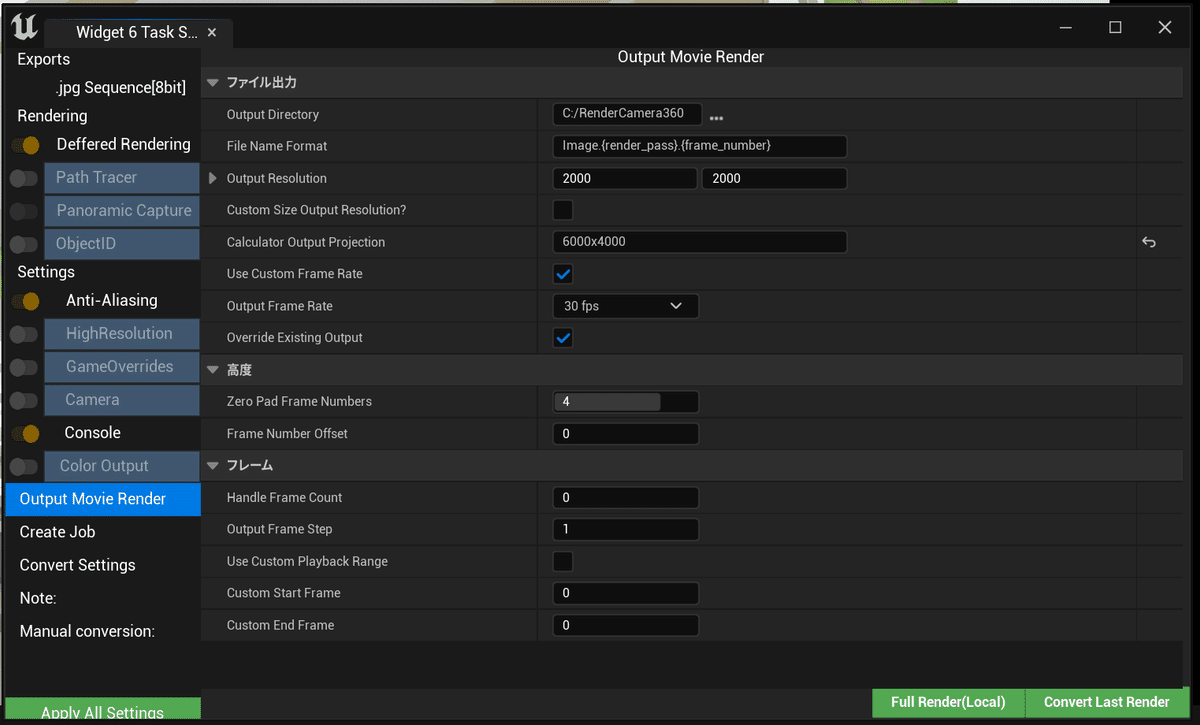Click the File Name Format field
The width and height of the screenshot is (1200, 725).
coord(700,146)
